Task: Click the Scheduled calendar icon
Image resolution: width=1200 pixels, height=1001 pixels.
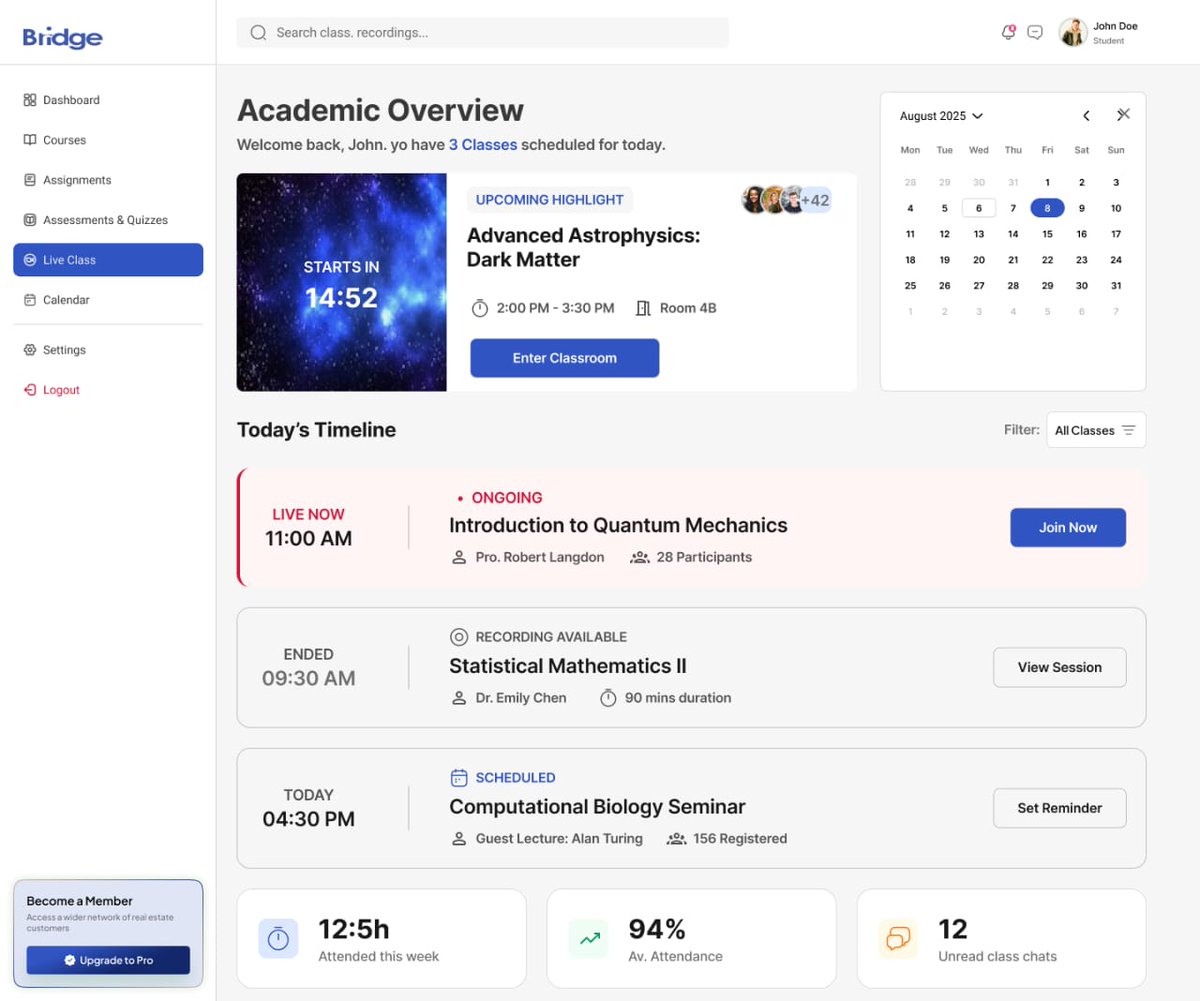Action: coord(459,777)
